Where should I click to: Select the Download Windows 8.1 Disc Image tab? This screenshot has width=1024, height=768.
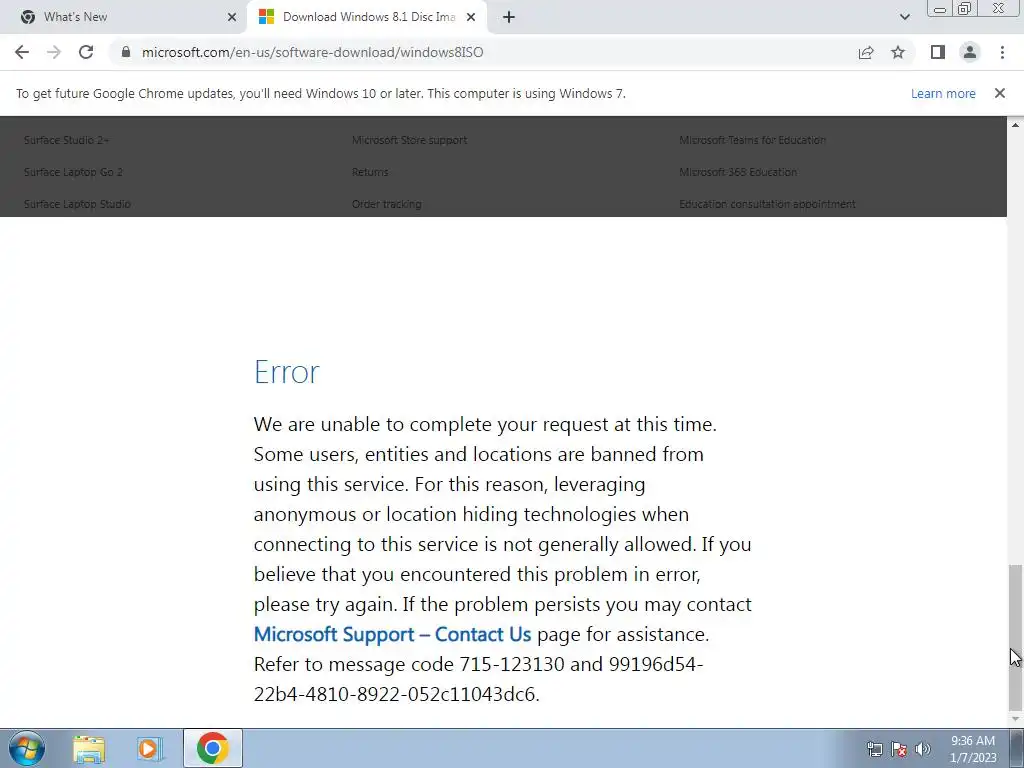pyautogui.click(x=368, y=17)
